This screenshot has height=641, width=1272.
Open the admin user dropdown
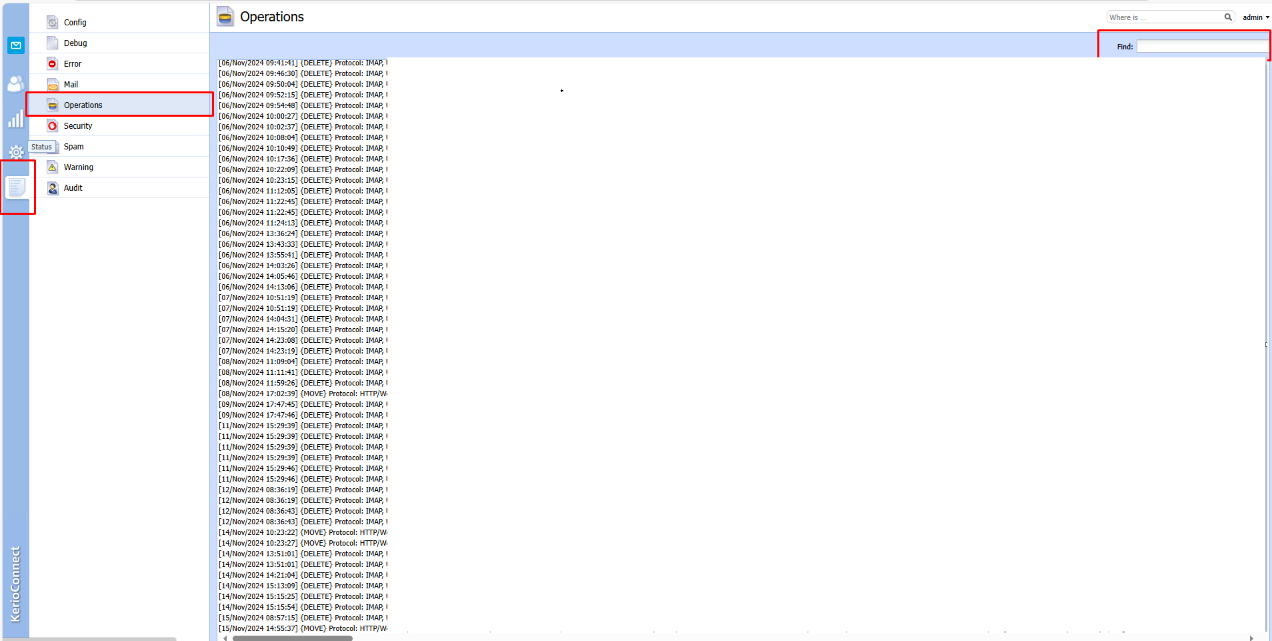coord(1255,17)
